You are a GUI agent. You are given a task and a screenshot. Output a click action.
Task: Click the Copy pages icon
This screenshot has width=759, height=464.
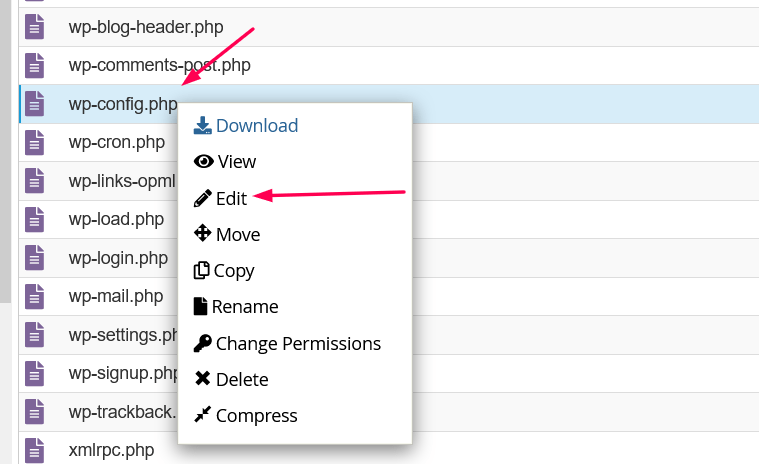coord(201,270)
